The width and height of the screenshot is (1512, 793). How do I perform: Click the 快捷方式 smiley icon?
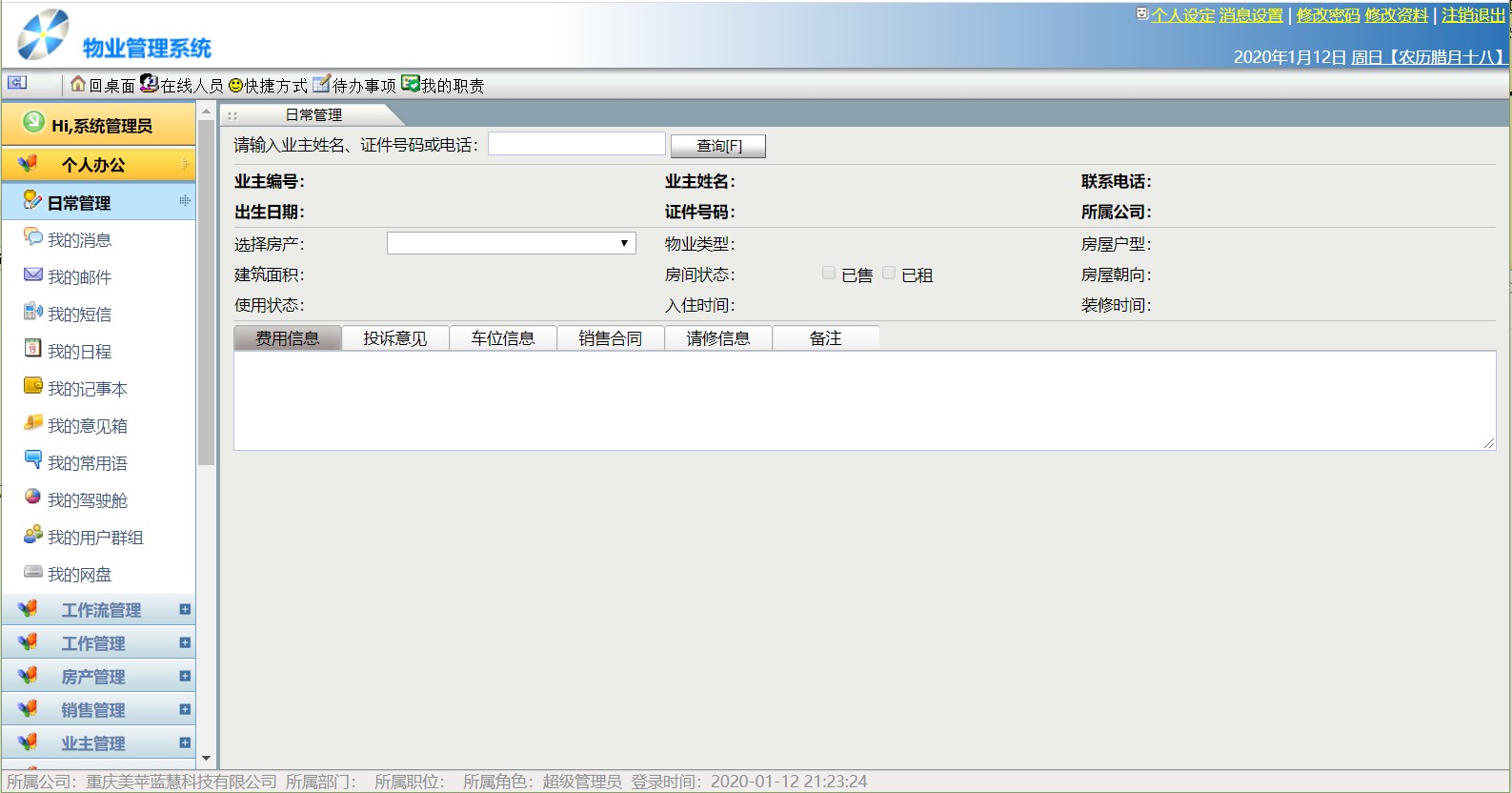click(236, 86)
